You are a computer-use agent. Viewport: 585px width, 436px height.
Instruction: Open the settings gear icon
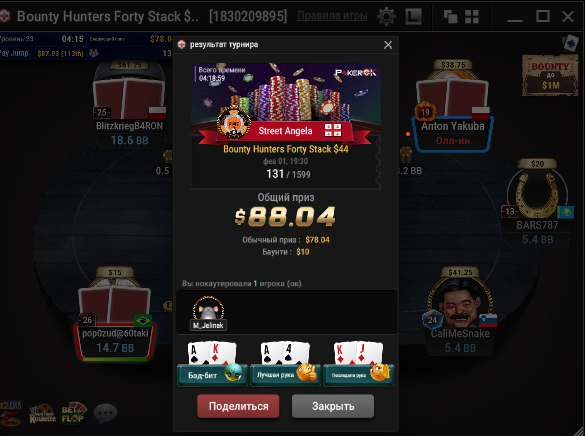tap(386, 16)
